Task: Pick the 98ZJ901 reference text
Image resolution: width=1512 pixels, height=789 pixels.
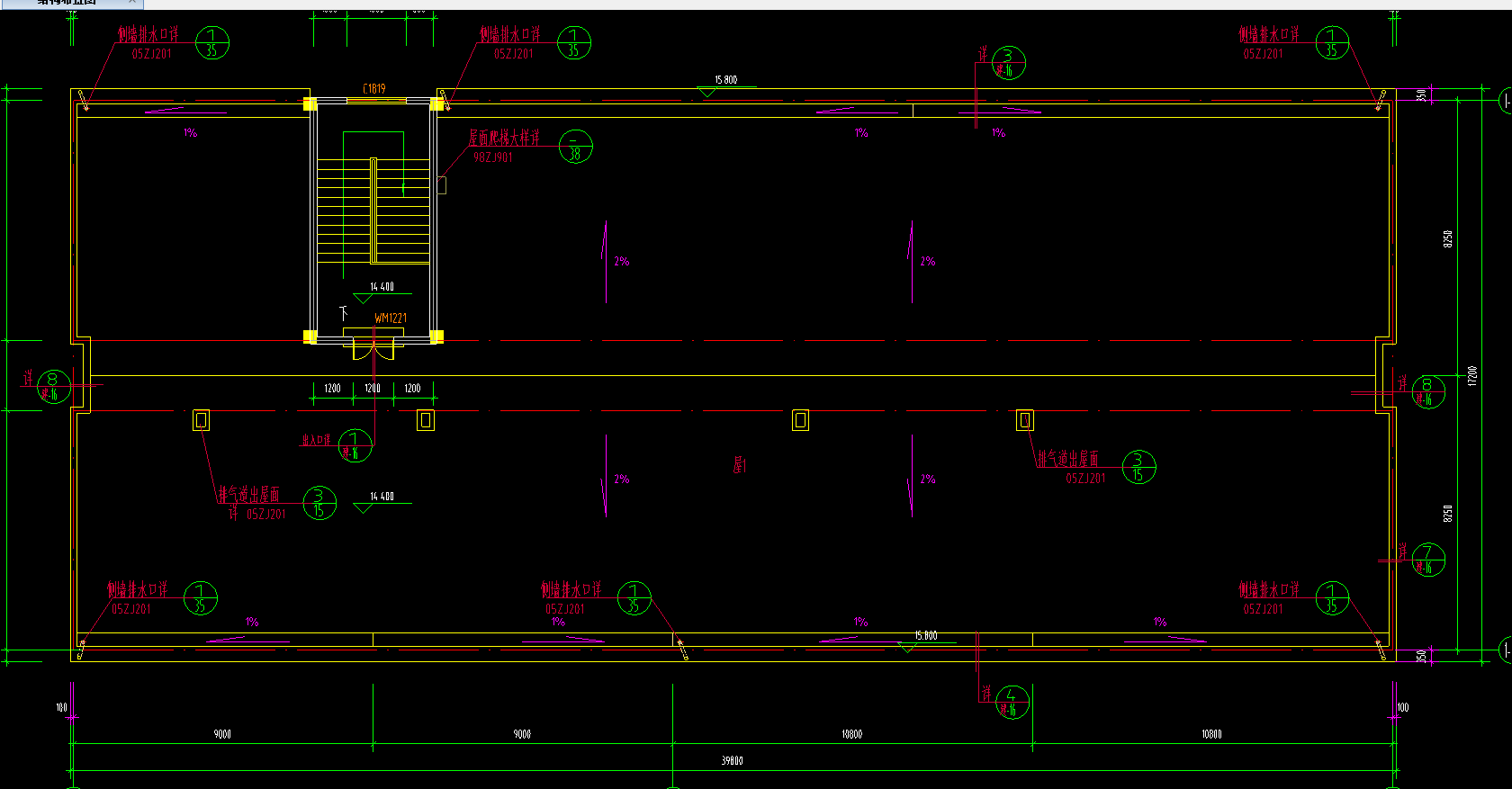Action: [493, 157]
